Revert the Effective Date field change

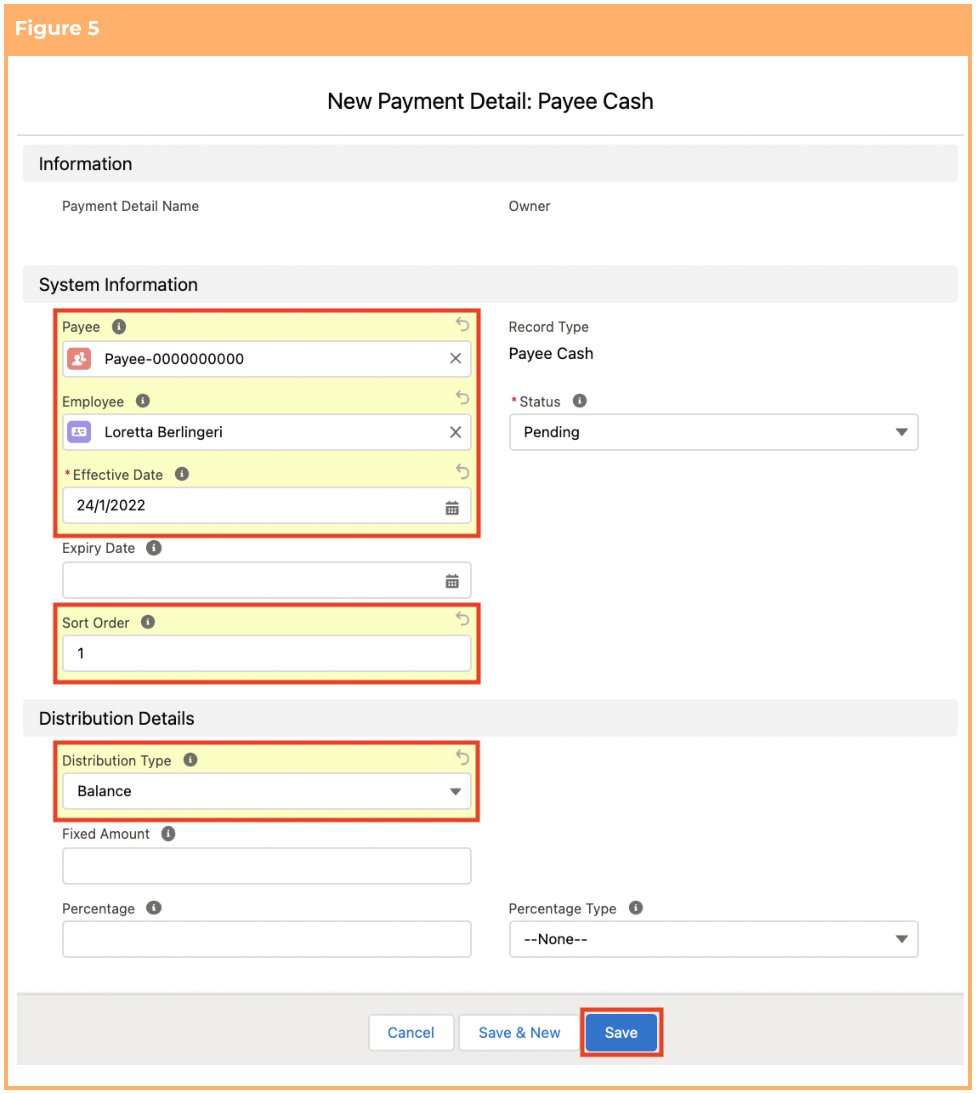point(462,471)
